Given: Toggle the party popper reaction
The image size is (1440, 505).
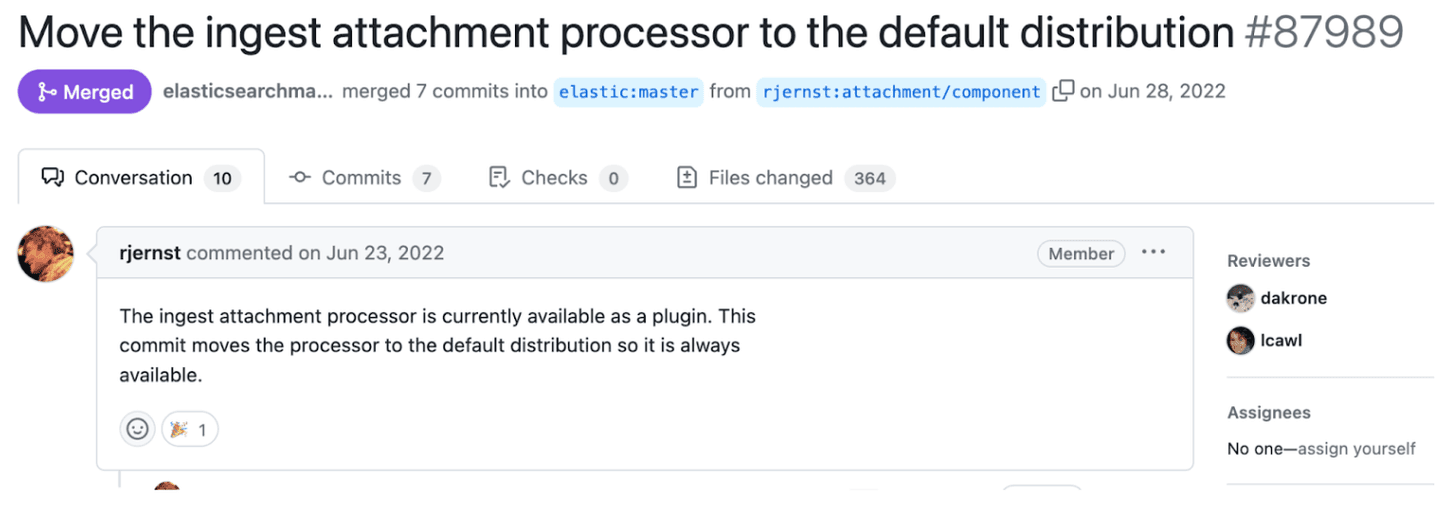Looking at the screenshot, I should coord(190,429).
